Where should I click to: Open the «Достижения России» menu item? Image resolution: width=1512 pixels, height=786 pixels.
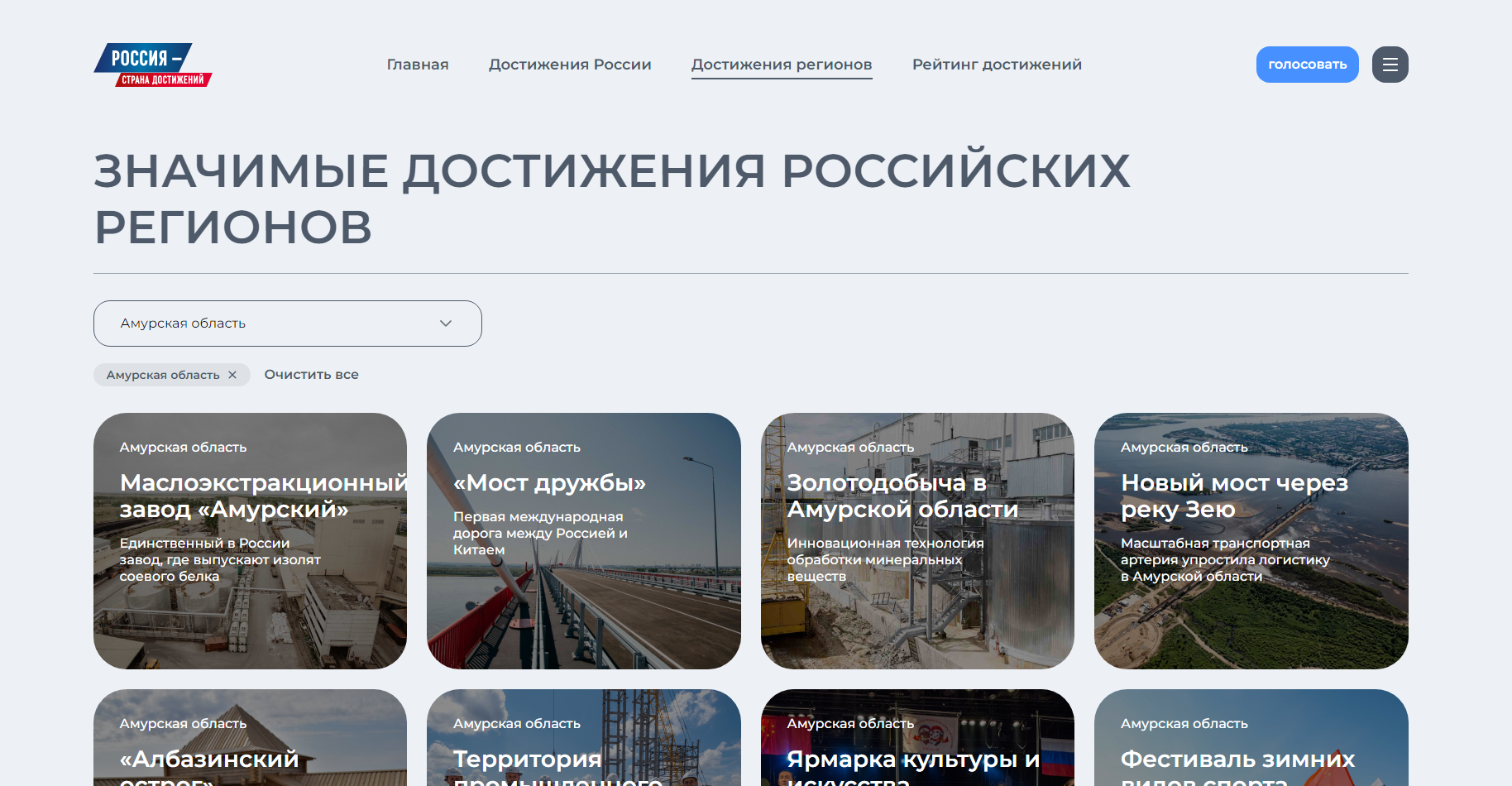[570, 64]
